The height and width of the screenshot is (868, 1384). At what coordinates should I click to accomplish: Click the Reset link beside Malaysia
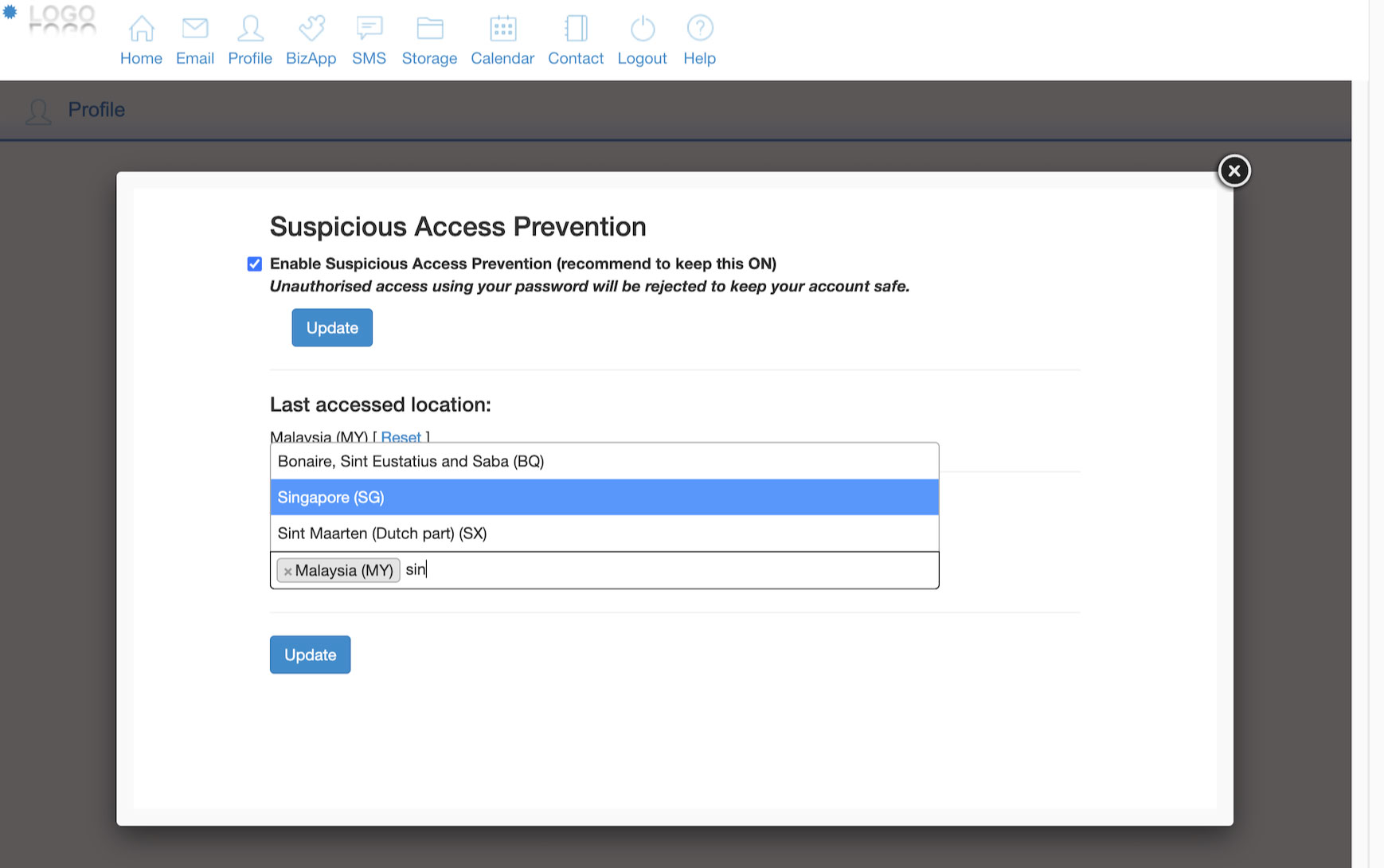(x=401, y=437)
